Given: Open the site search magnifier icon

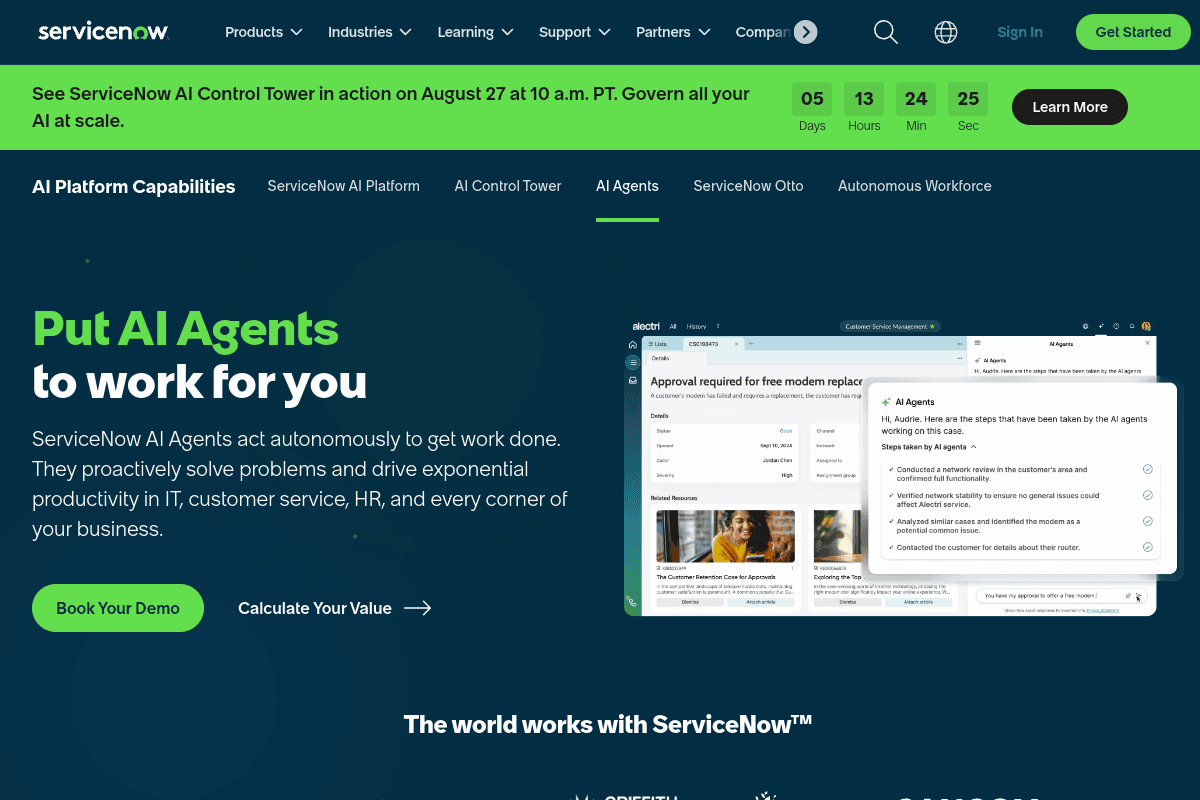Looking at the screenshot, I should pos(886,32).
